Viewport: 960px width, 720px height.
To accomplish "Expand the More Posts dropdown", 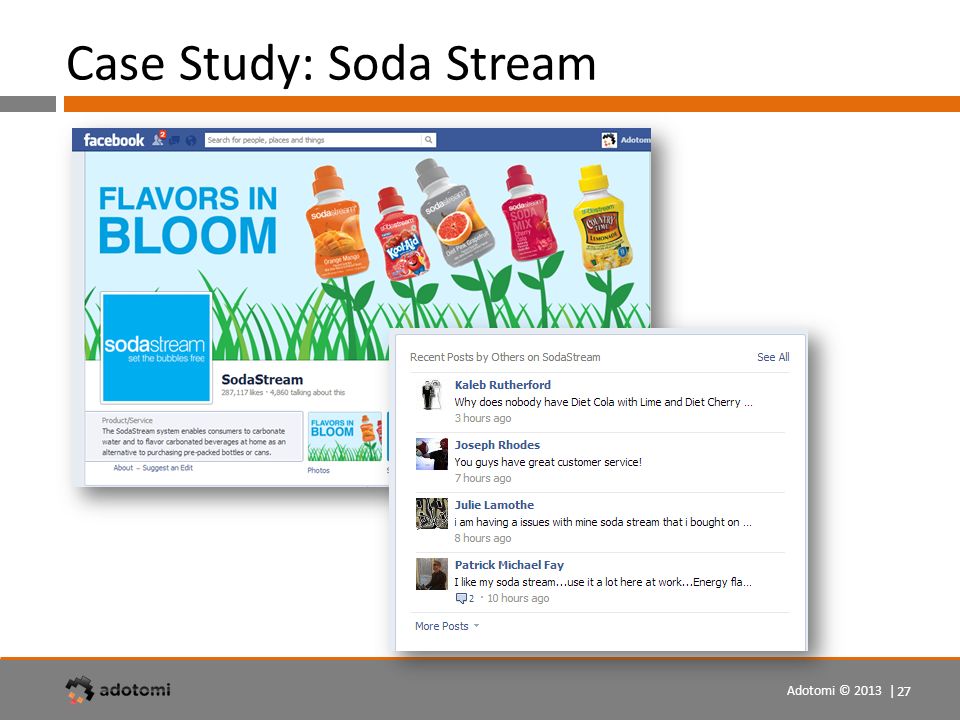I will point(447,626).
